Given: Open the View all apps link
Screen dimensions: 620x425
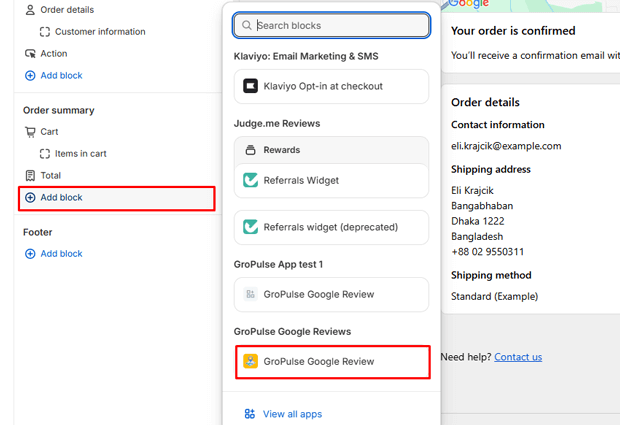Looking at the screenshot, I should click(292, 414).
